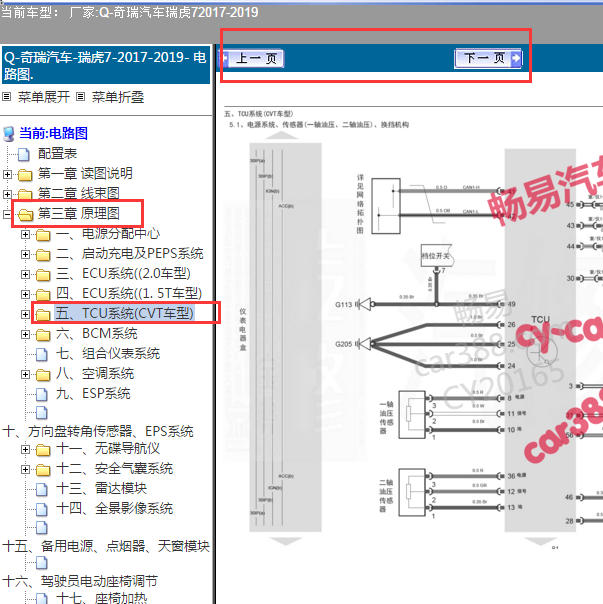Expand 四、ECU系统(1.5T车型) node
603x604 pixels.
pos(25,294)
